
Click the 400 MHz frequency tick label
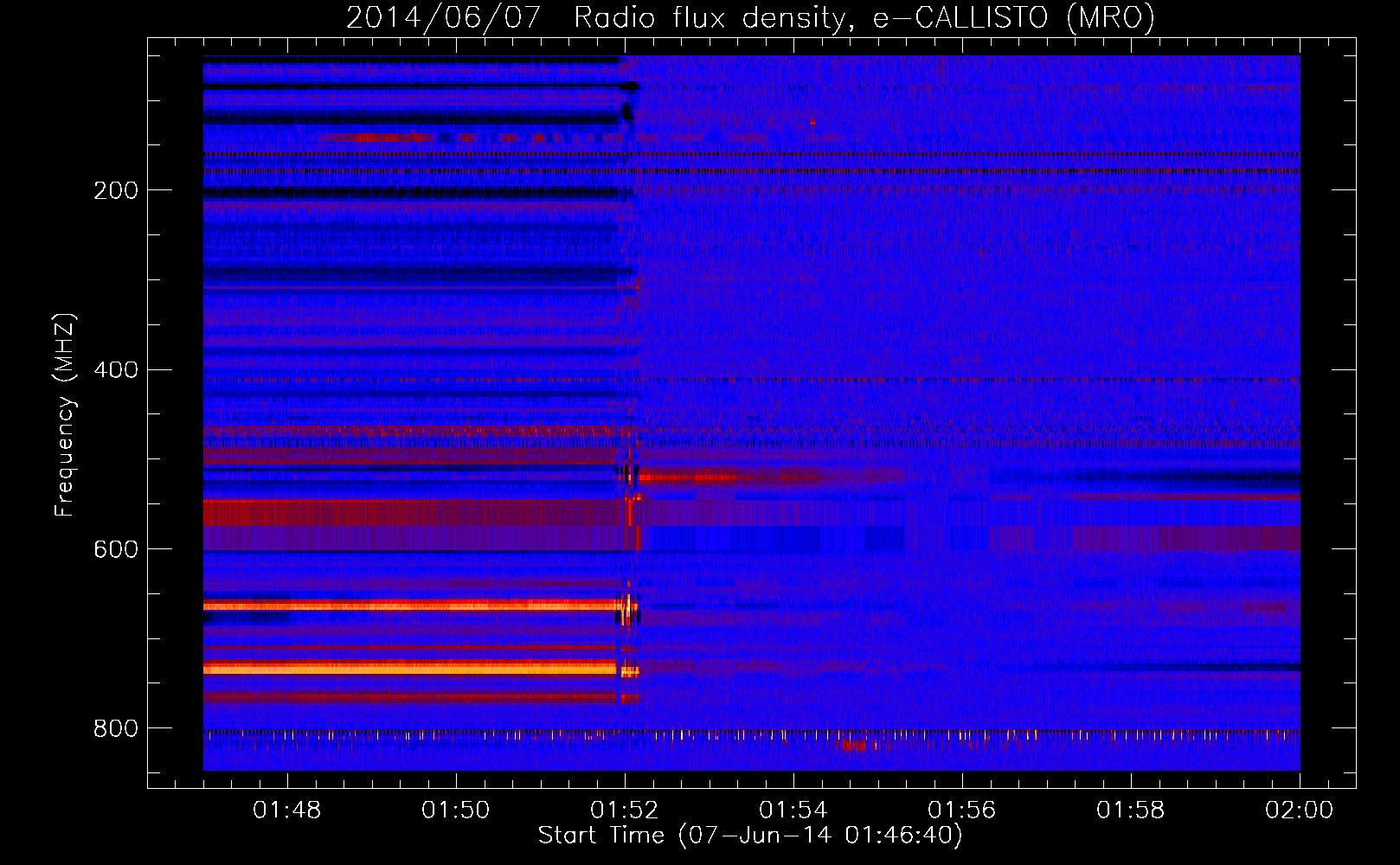point(116,370)
